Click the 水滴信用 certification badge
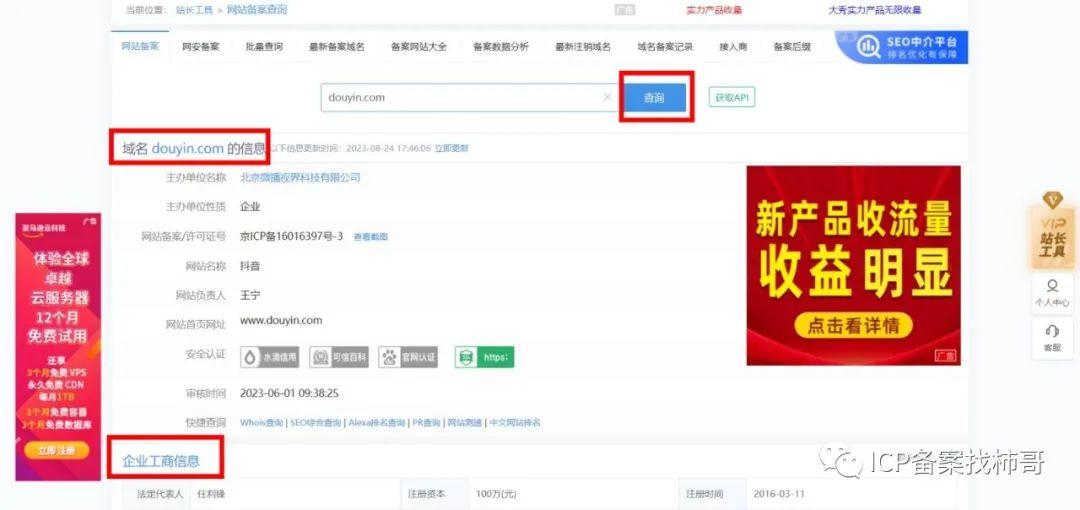 269,357
